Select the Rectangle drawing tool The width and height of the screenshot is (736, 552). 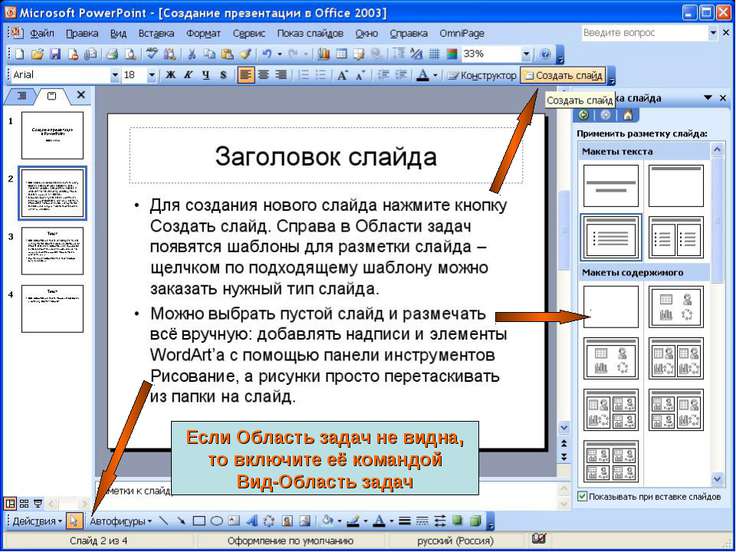pos(199,521)
